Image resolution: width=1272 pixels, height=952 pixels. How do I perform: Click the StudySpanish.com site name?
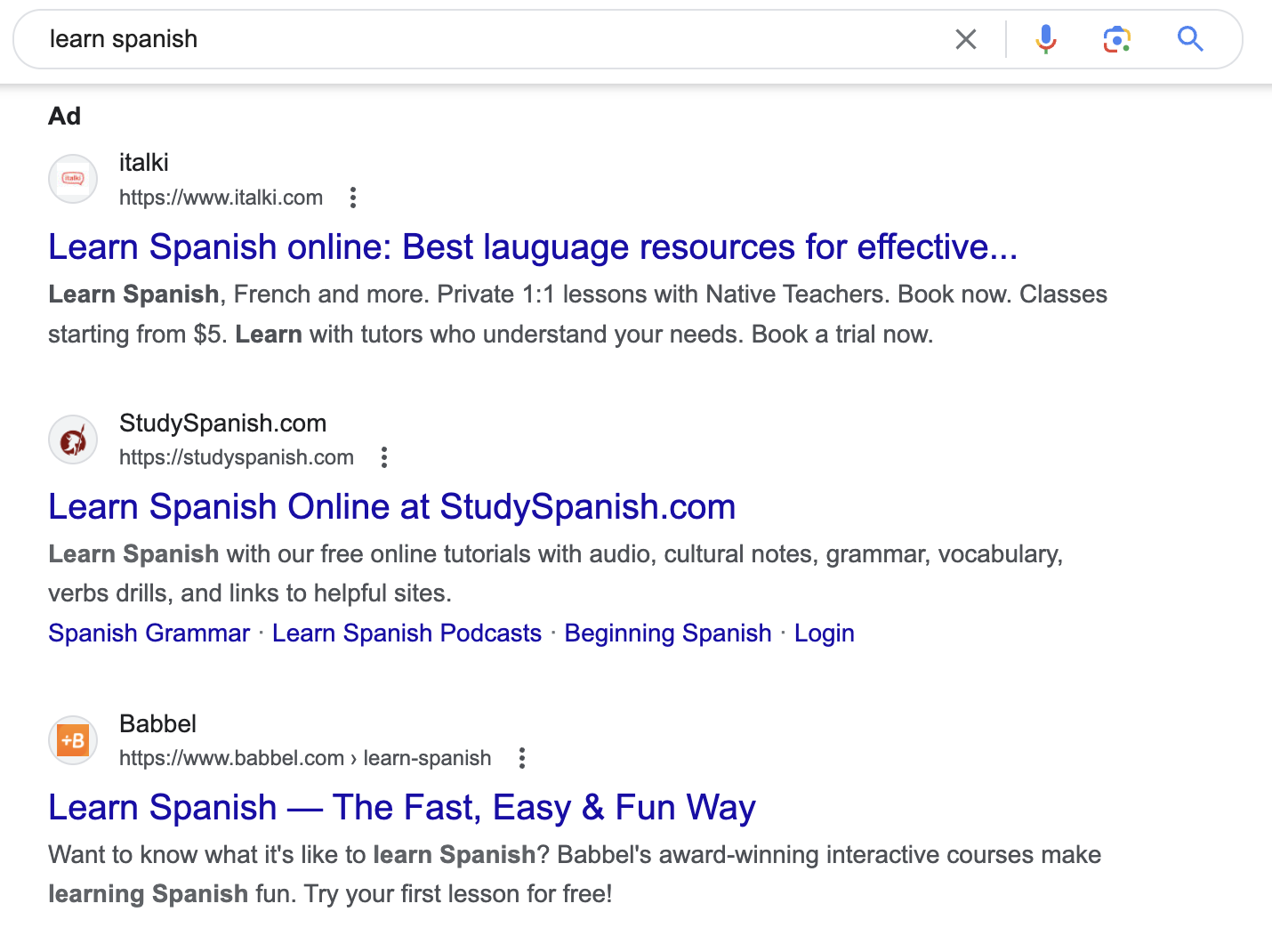[223, 423]
